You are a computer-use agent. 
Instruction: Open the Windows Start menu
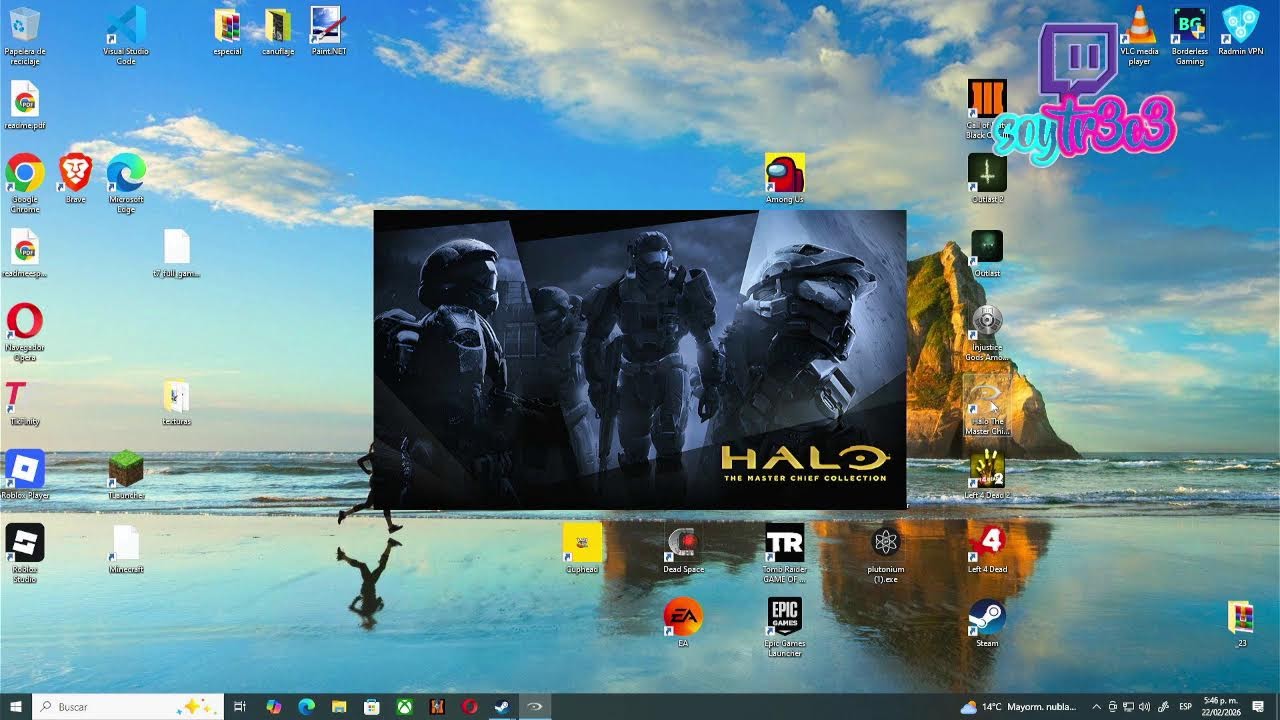(x=16, y=707)
